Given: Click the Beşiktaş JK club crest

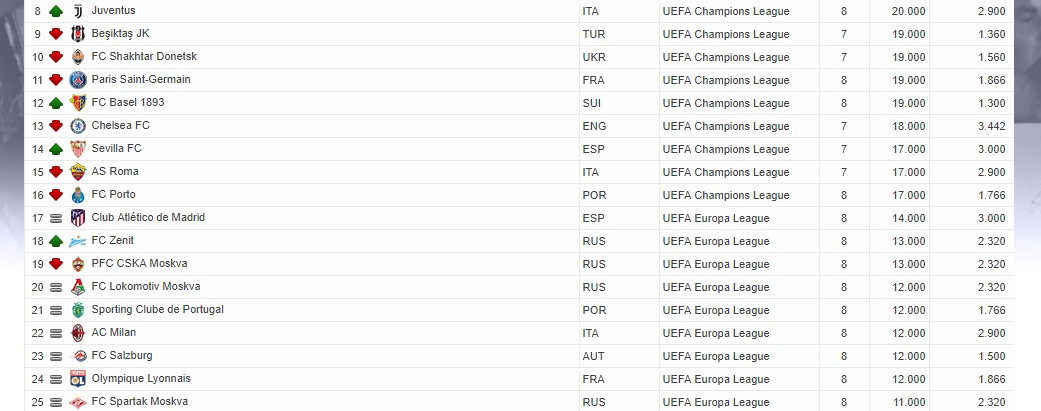Looking at the screenshot, I should [78, 34].
